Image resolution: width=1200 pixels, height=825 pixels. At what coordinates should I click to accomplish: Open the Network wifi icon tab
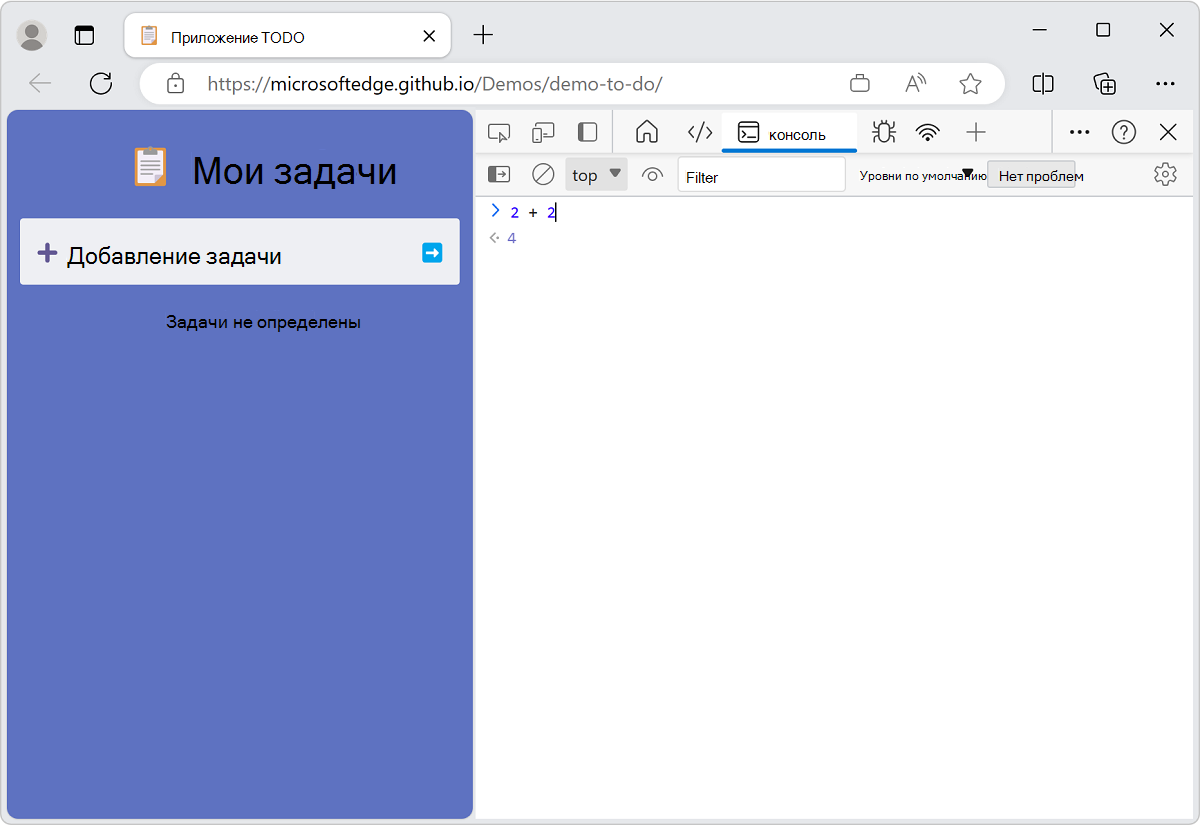pyautogui.click(x=929, y=132)
